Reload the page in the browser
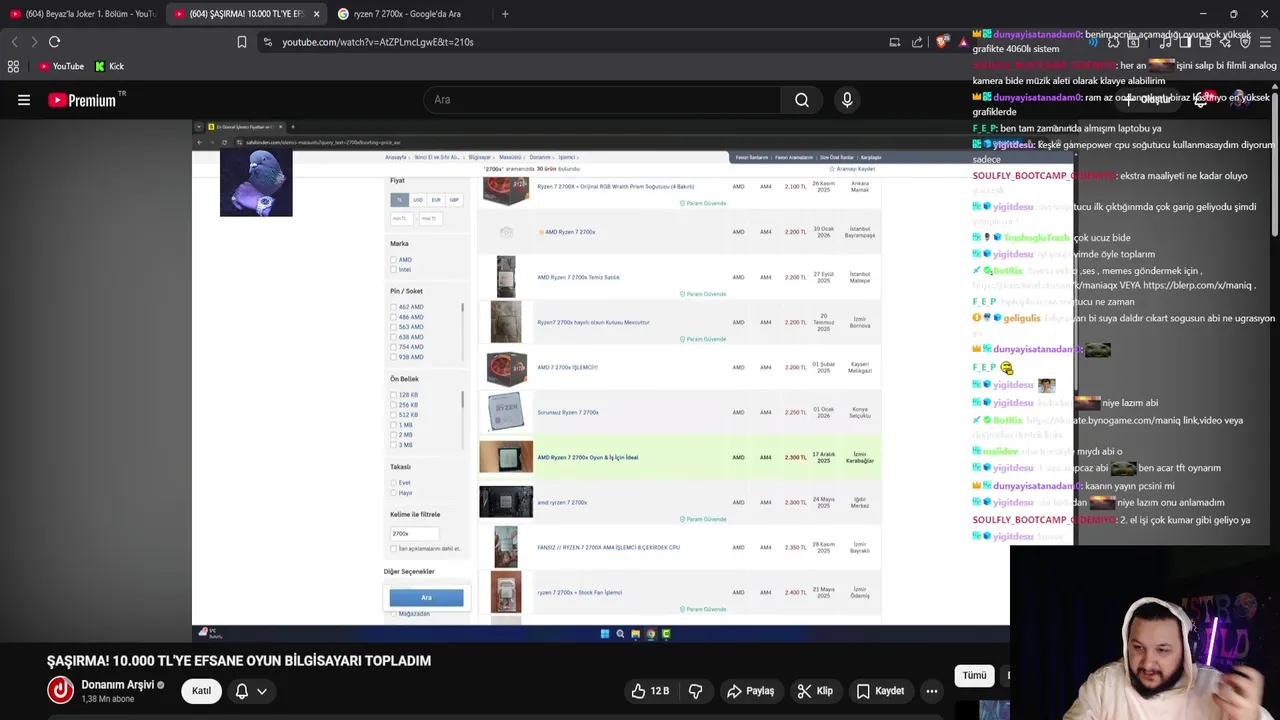 (x=54, y=42)
